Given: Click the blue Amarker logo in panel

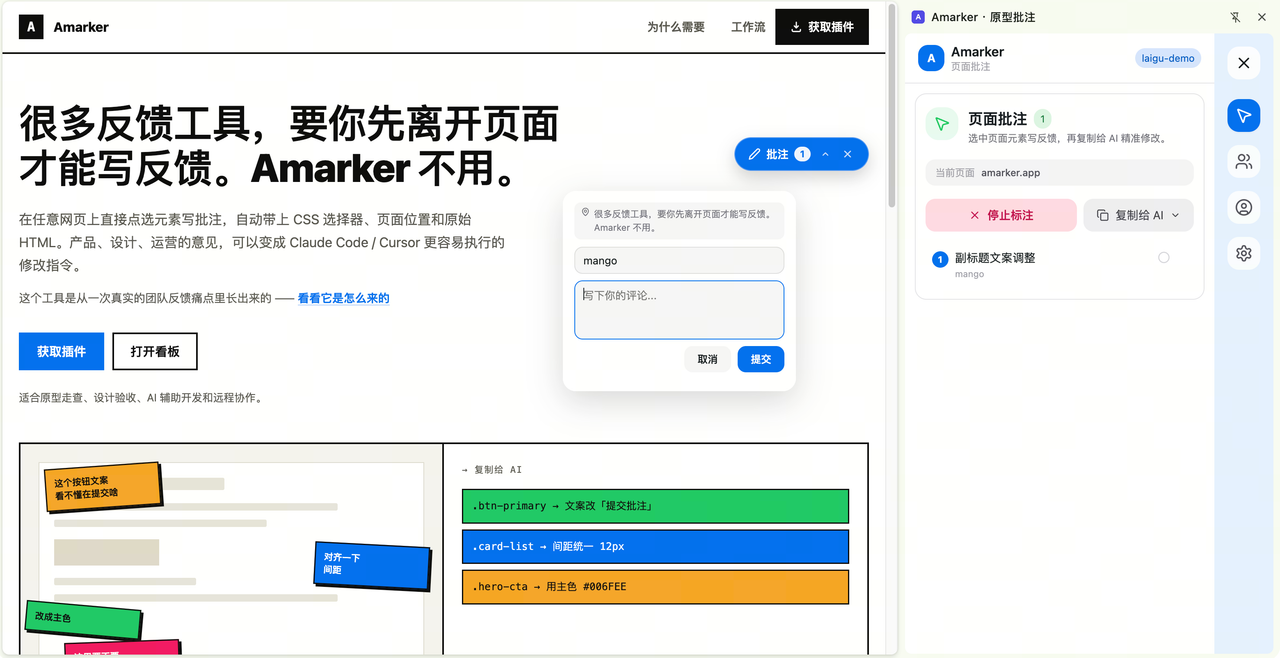Looking at the screenshot, I should tap(931, 59).
